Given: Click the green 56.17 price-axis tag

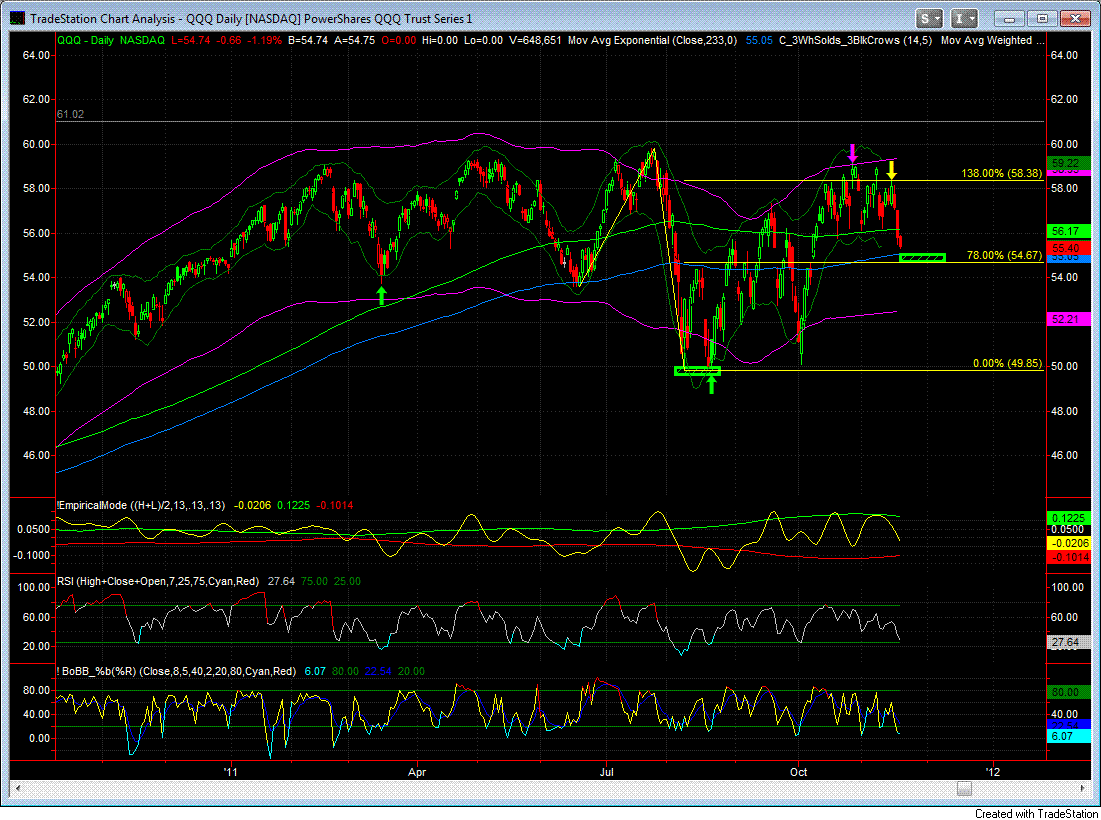Looking at the screenshot, I should [1069, 231].
